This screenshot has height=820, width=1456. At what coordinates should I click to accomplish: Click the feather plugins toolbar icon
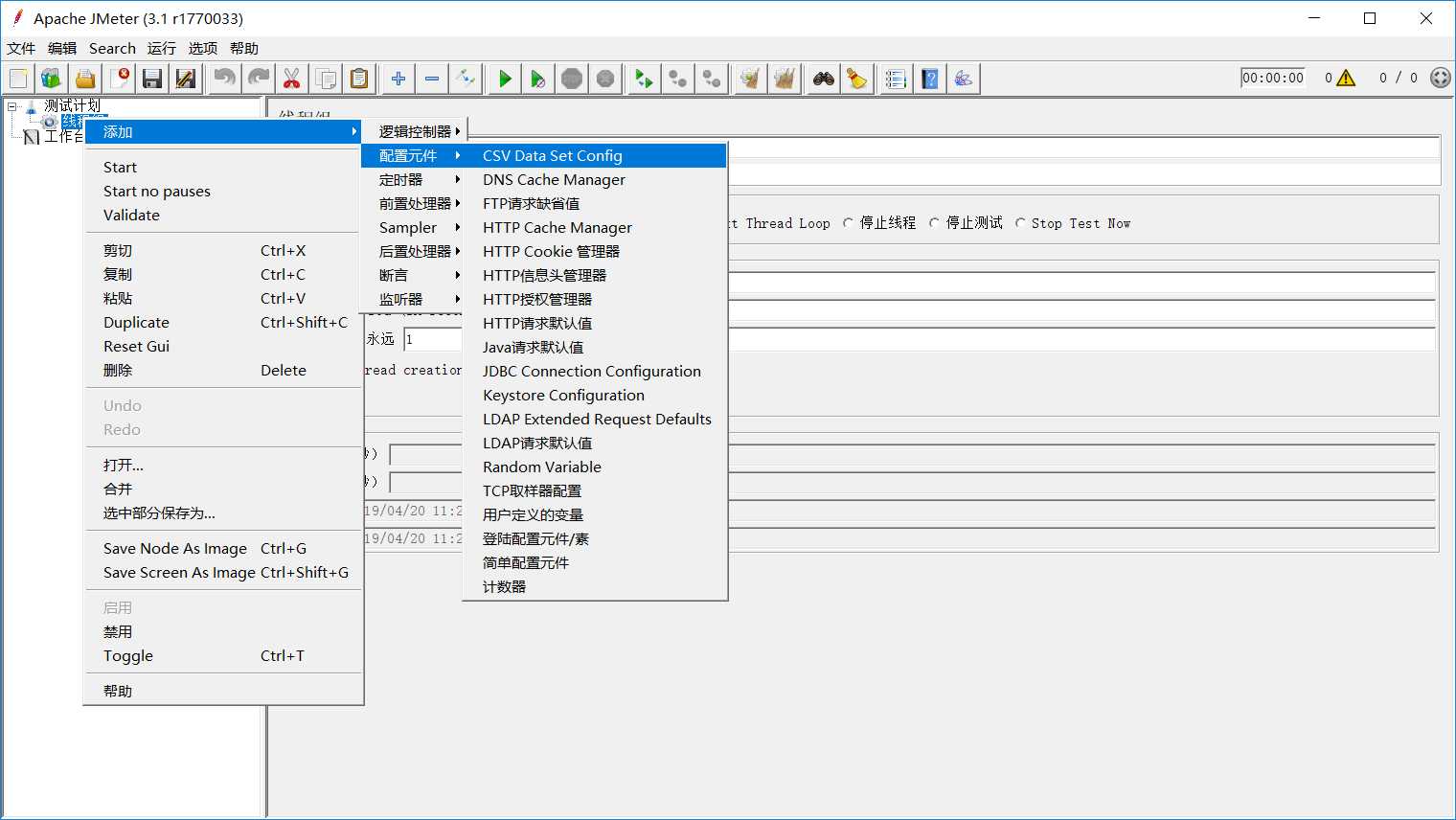pyautogui.click(x=964, y=79)
